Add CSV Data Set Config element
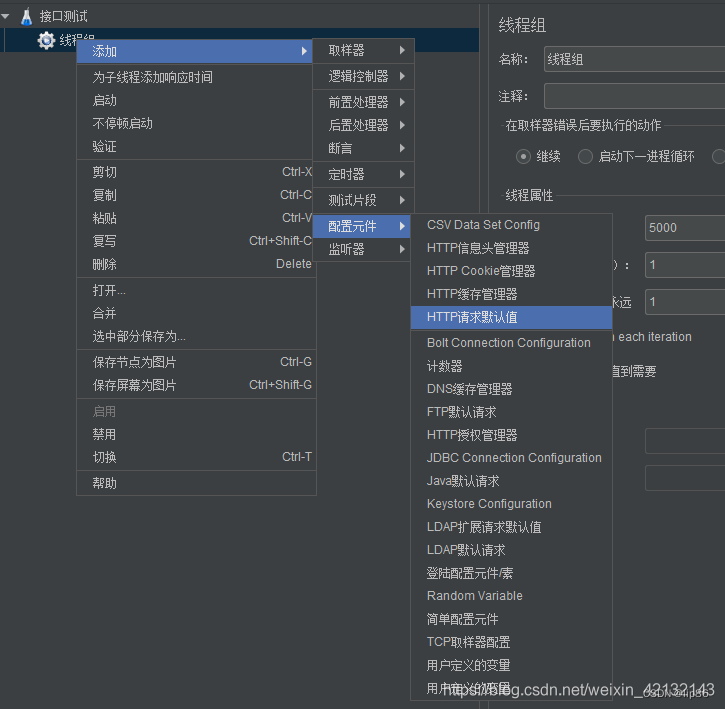This screenshot has height=709, width=725. coord(511,225)
